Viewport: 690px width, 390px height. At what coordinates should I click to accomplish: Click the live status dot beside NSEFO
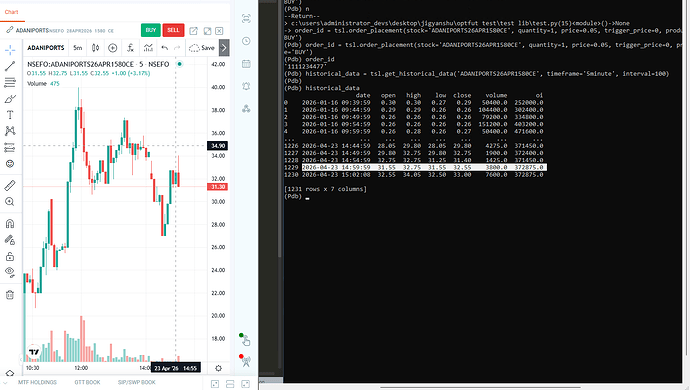179,64
